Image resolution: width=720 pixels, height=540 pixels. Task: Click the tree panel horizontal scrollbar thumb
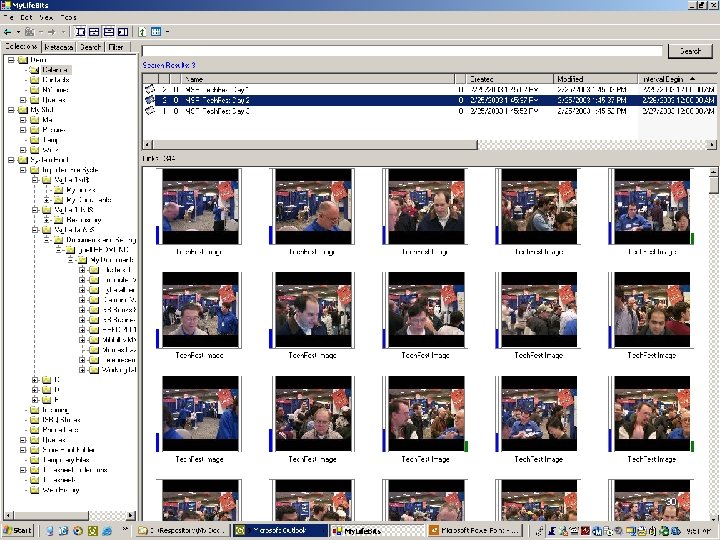(x=51, y=515)
